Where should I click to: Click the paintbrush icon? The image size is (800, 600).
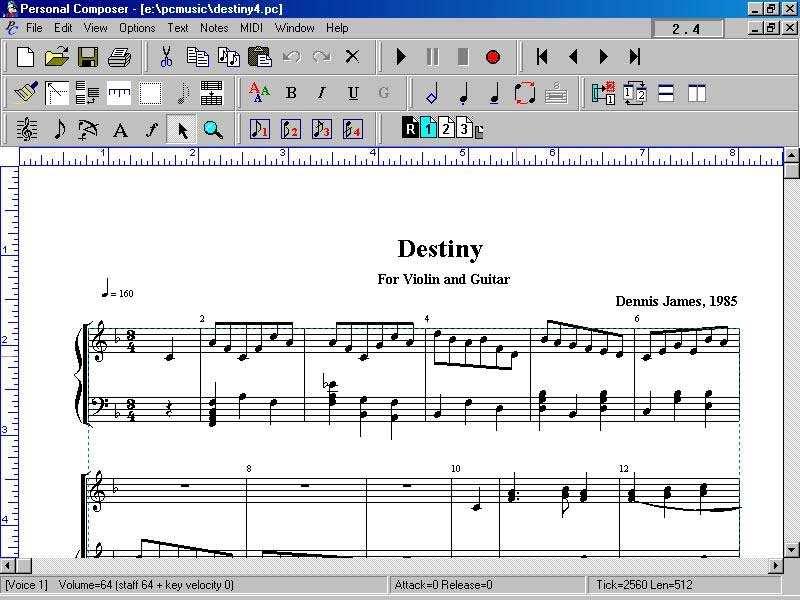26,93
